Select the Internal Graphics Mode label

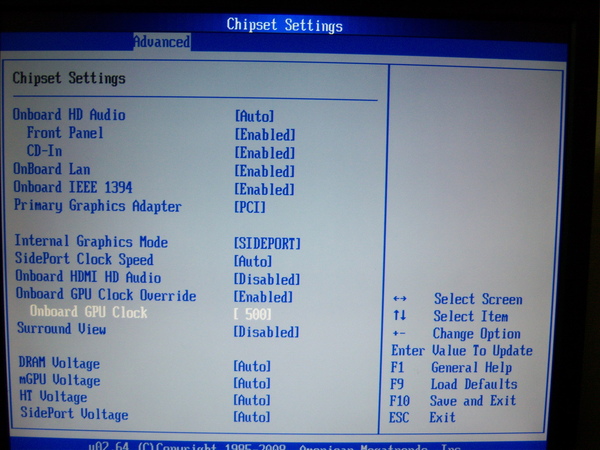click(x=91, y=241)
